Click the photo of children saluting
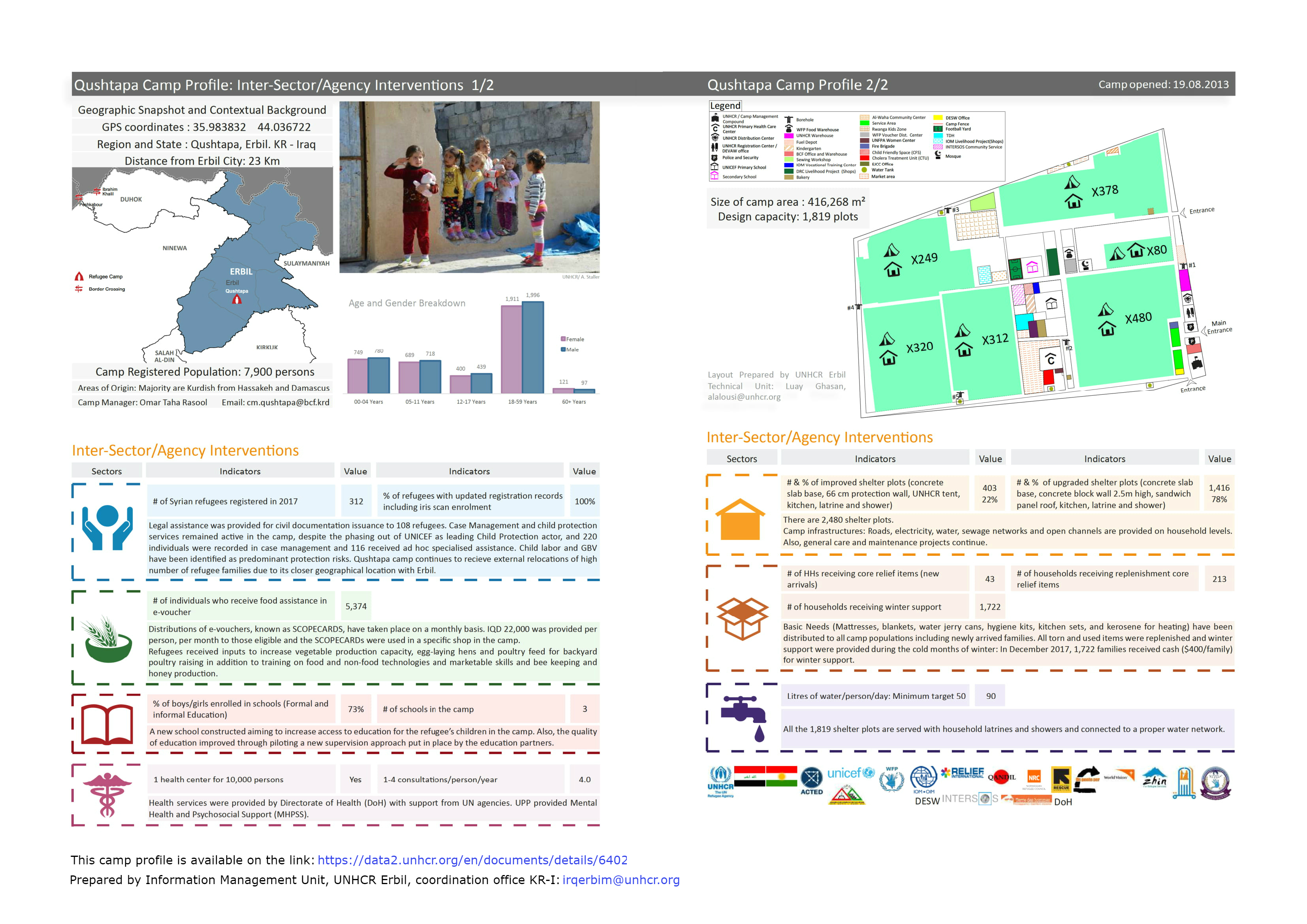 click(469, 187)
